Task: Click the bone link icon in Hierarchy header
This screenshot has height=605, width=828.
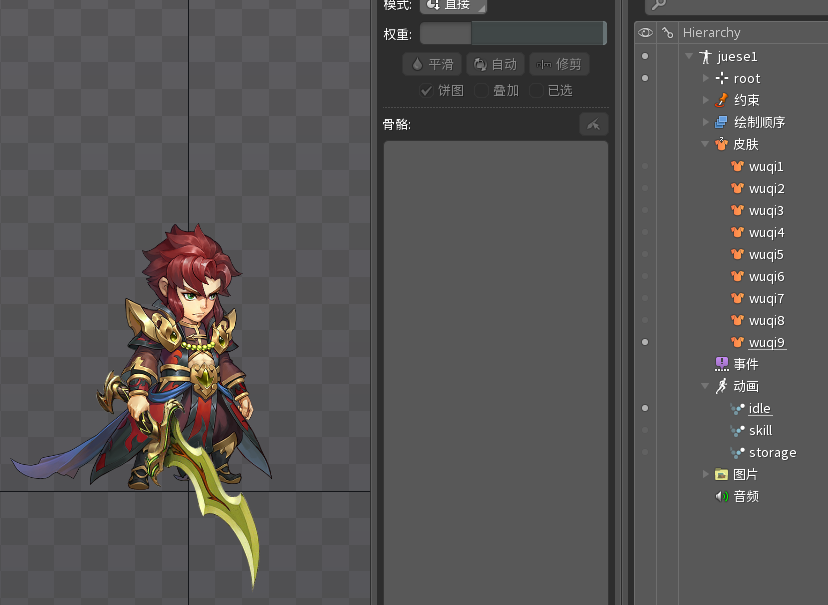Action: tap(667, 33)
